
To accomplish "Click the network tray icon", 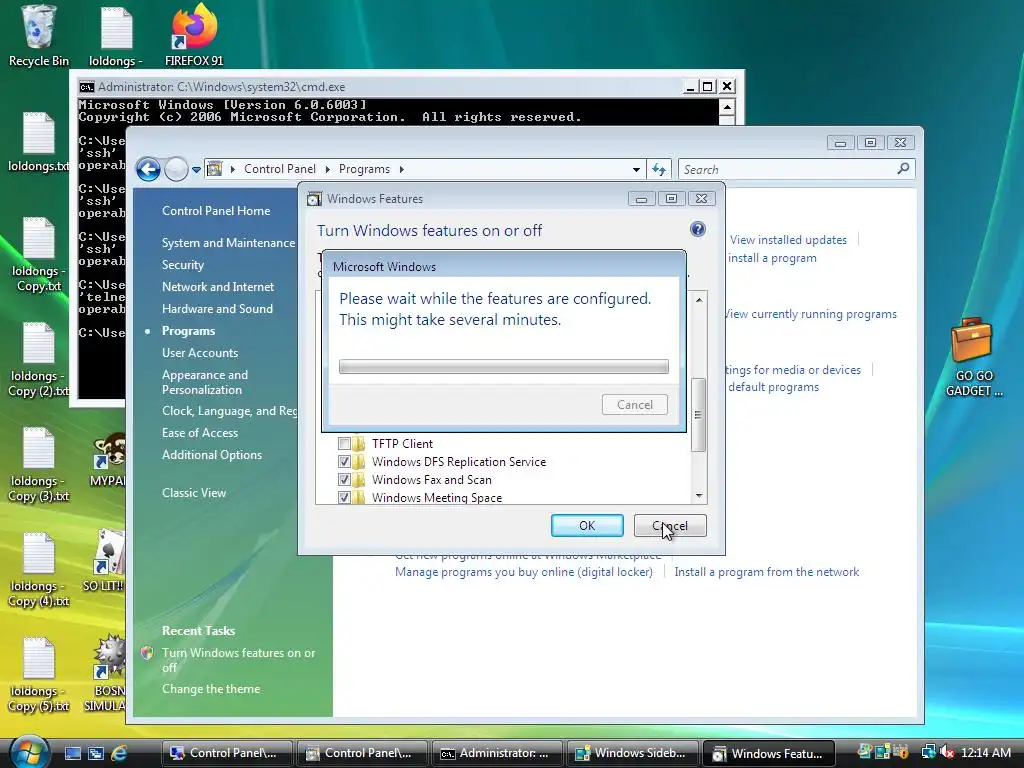I will pos(928,752).
